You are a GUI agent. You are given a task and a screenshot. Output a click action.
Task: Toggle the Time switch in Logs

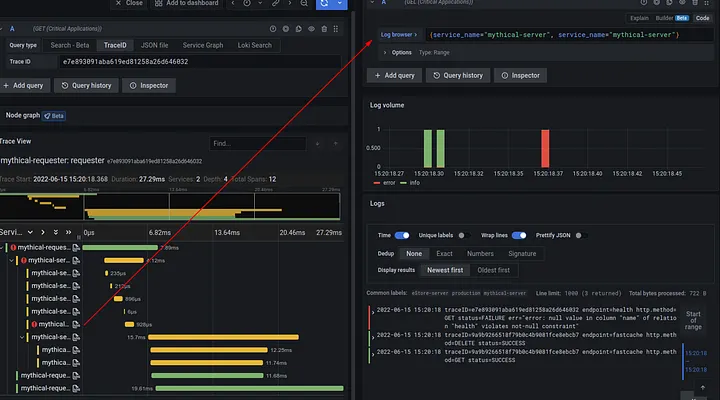[x=402, y=236]
